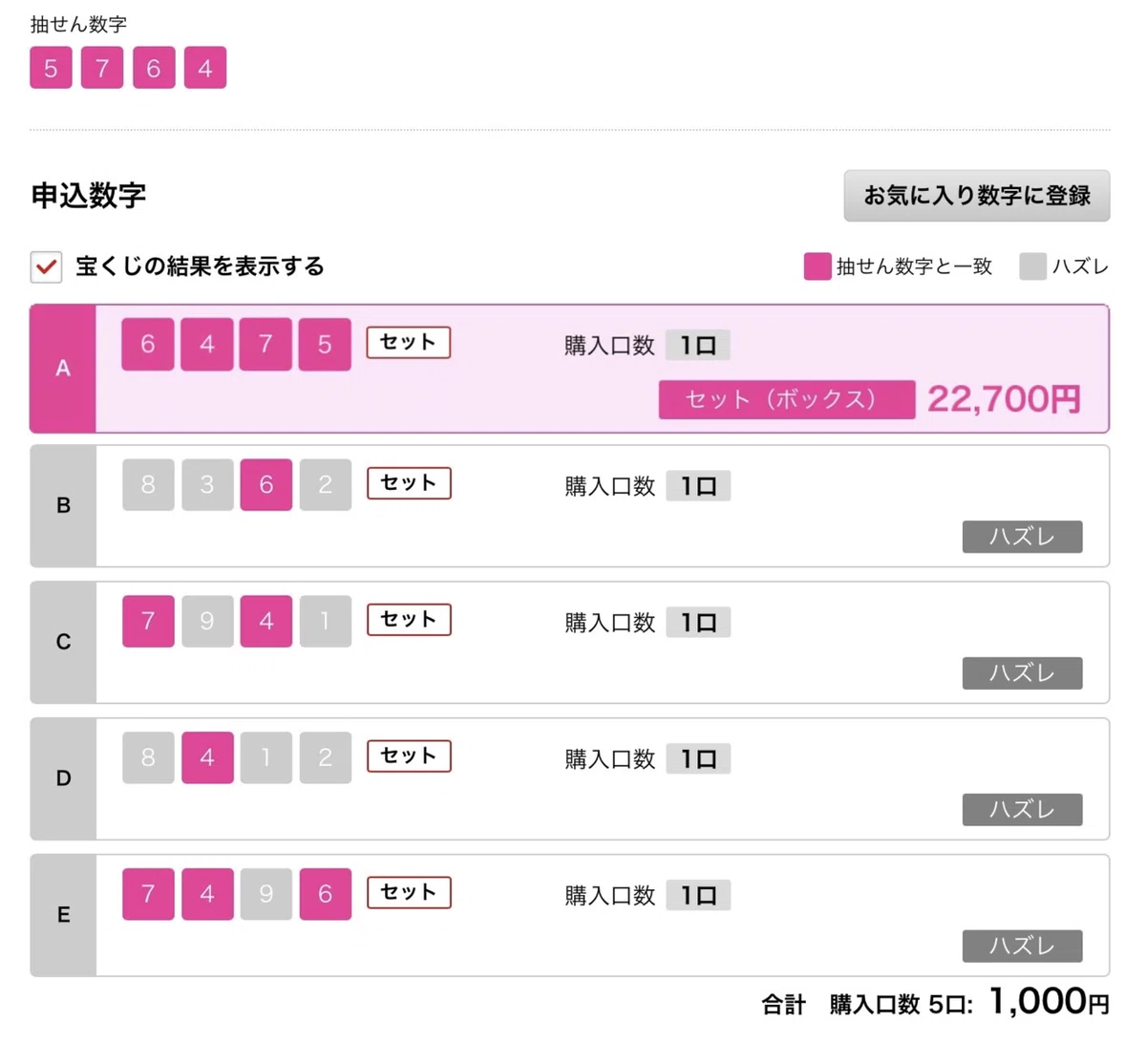Click first drawn number tile 5
This screenshot has width=1146, height=1064.
pos(51,68)
